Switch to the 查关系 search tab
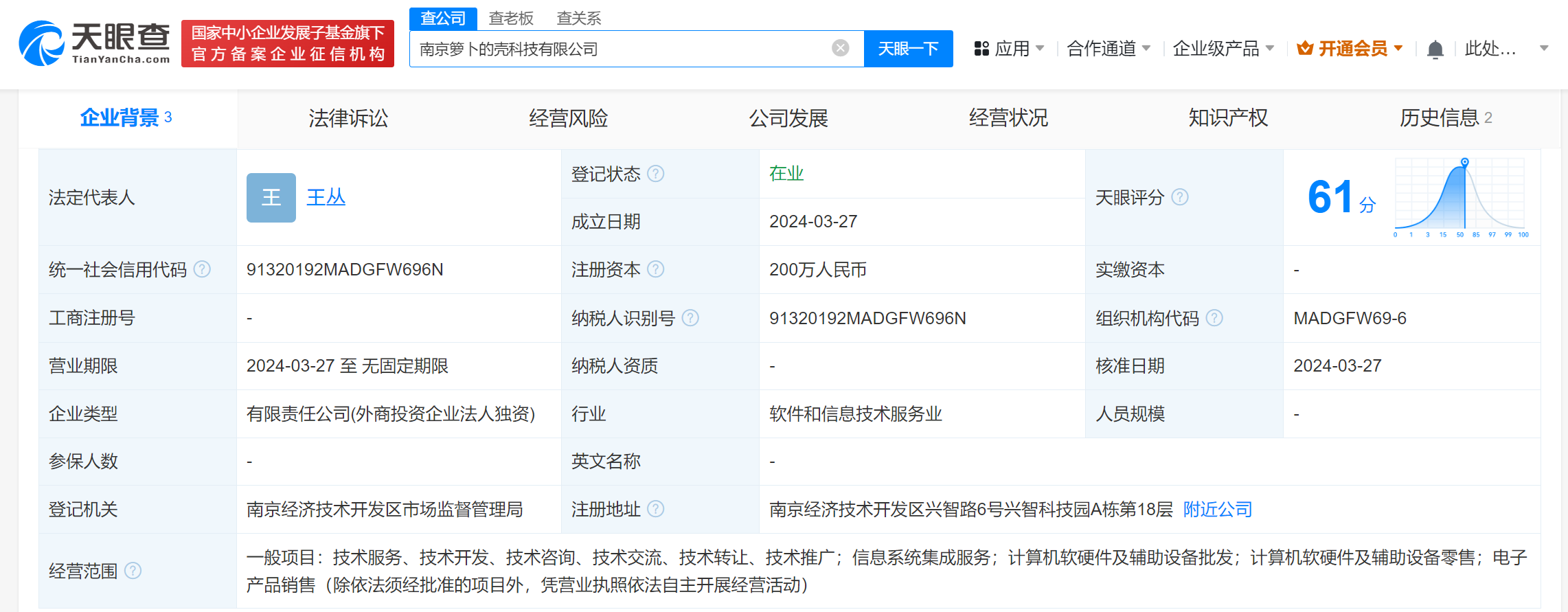Viewport: 1568px width, 612px height. pos(579,19)
